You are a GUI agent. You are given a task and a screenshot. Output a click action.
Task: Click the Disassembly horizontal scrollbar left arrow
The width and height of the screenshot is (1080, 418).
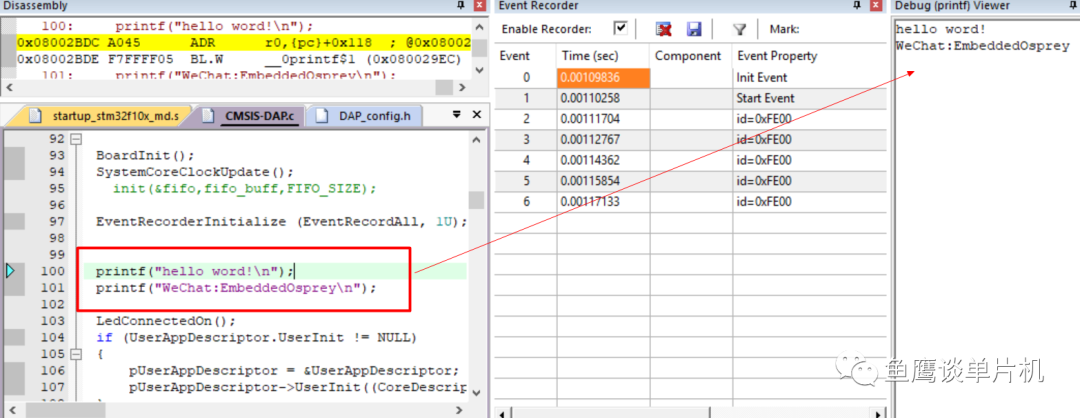8,87
